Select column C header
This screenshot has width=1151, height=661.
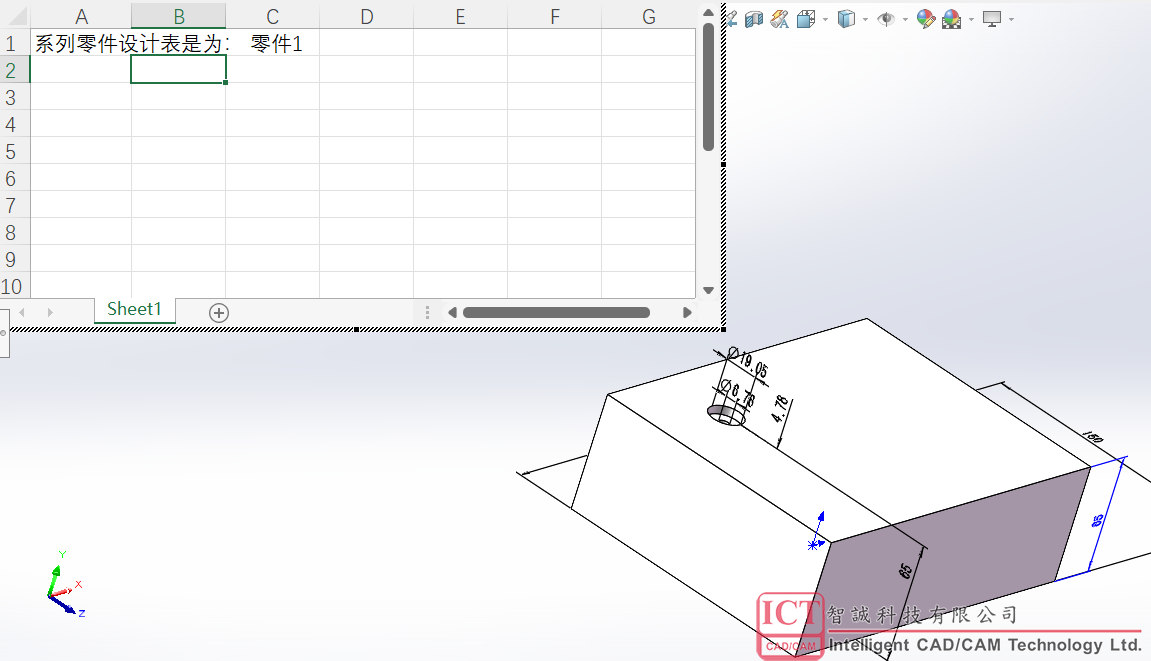coord(272,16)
